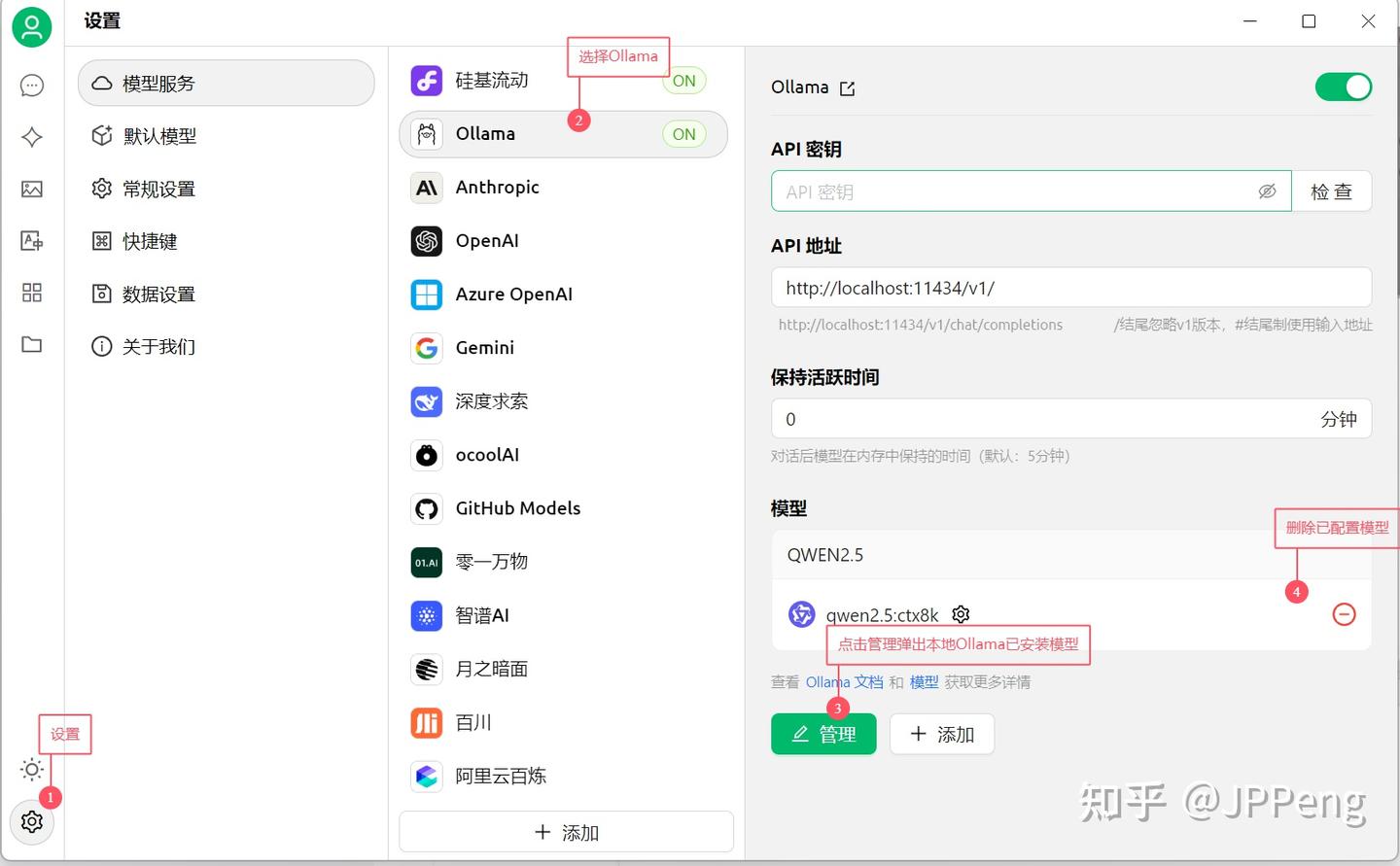
Task: Select the 深度求索 provider icon
Action: (x=427, y=401)
